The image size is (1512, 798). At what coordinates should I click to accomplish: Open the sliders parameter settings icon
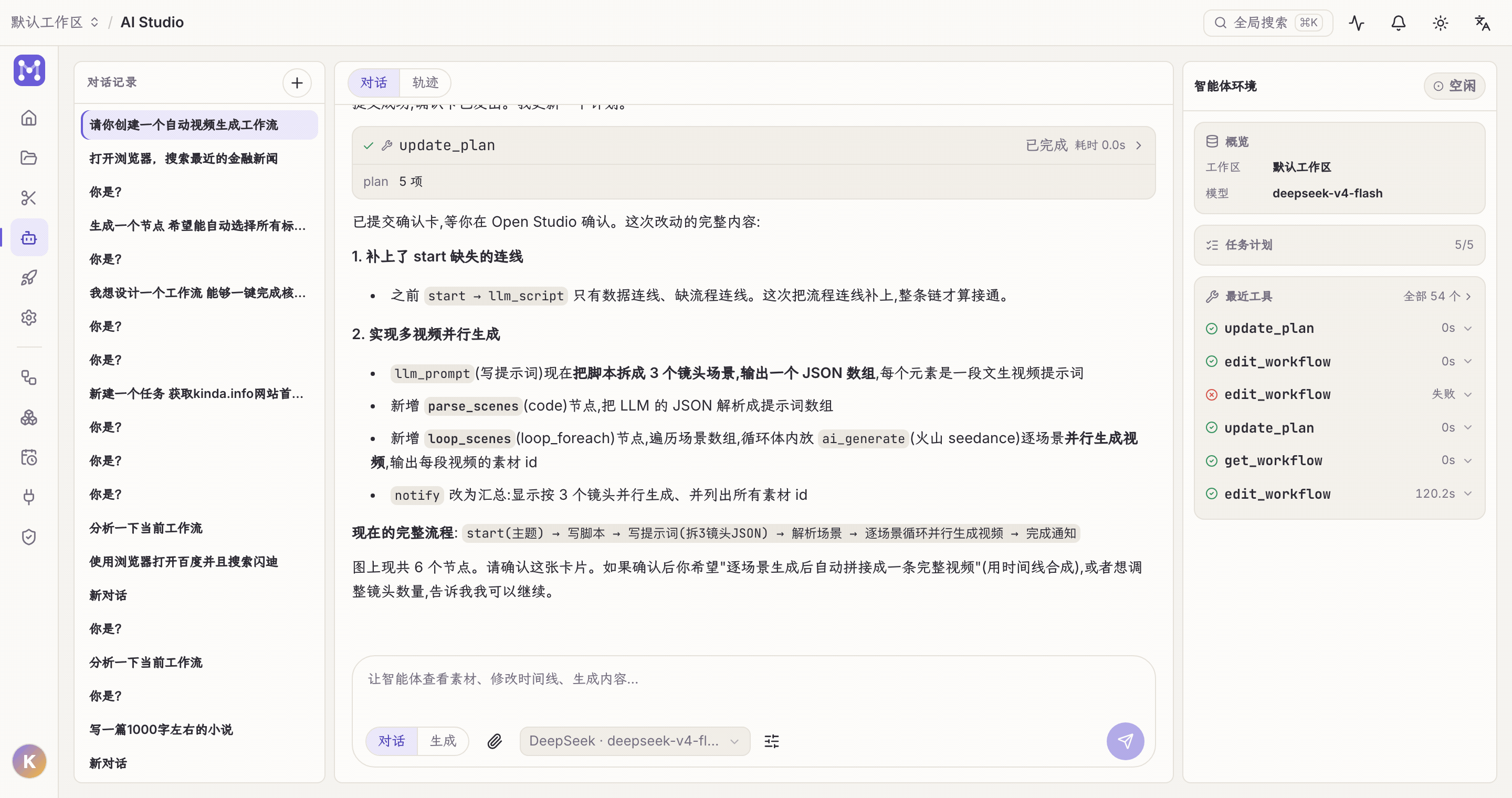772,741
